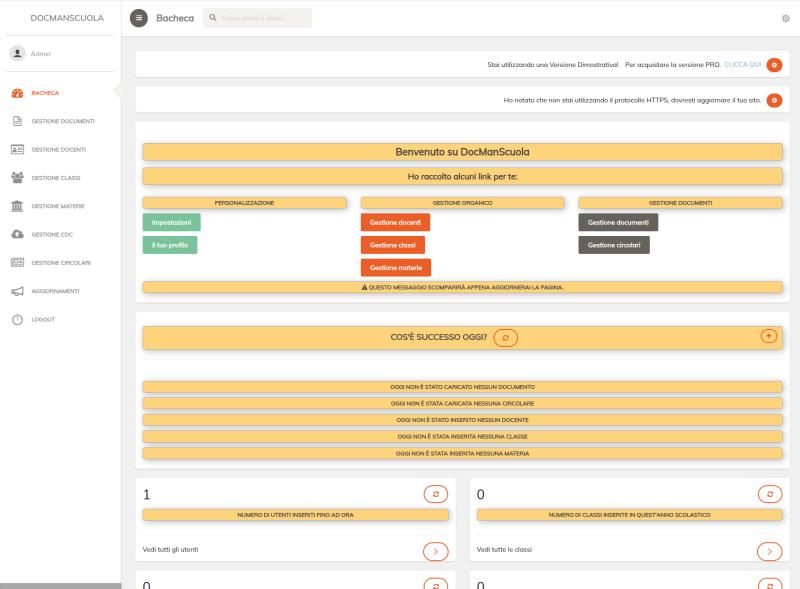Open the settings gear icon at top right
The width and height of the screenshot is (800, 589).
click(785, 18)
